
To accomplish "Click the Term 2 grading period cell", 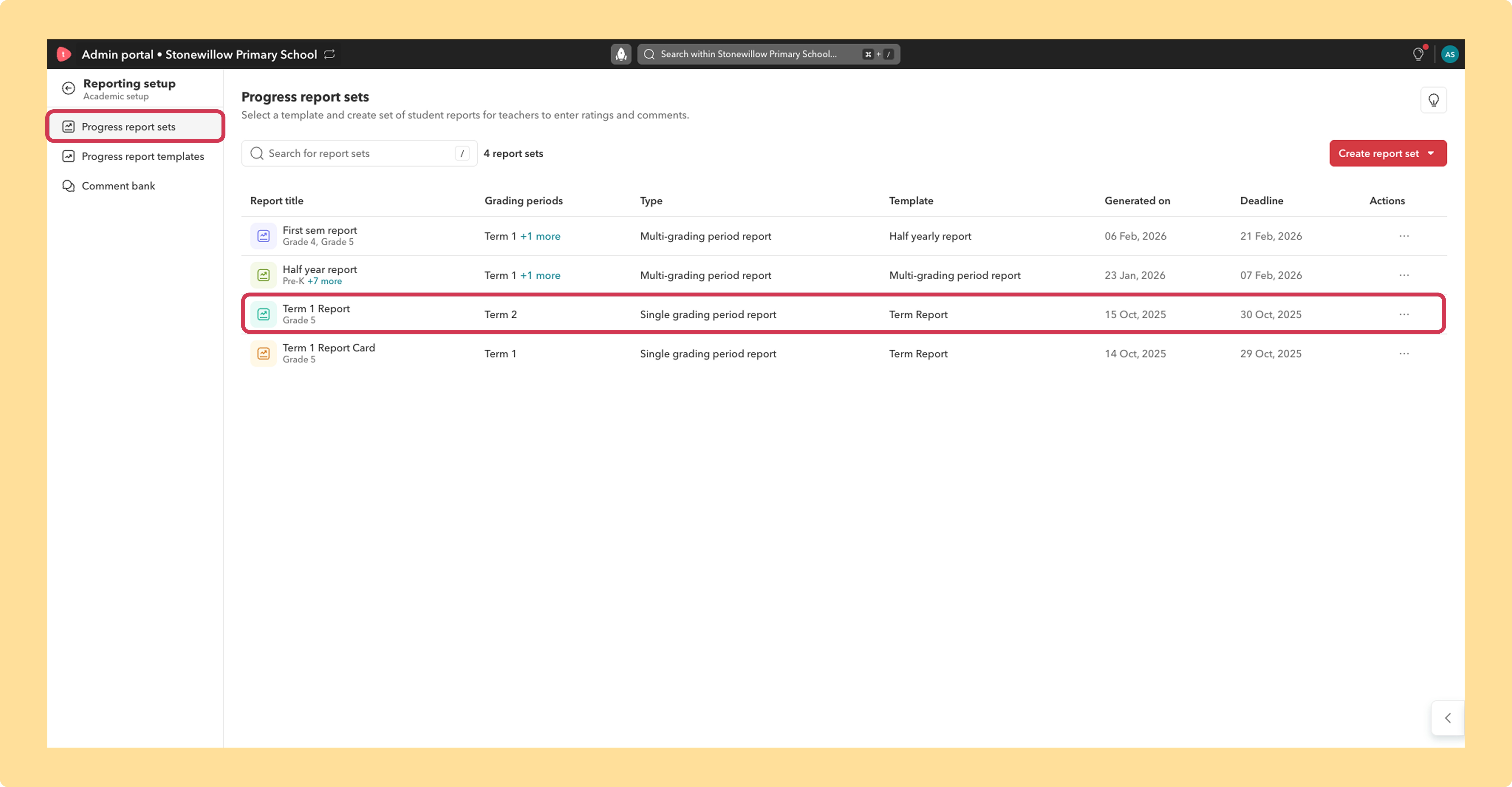I will [x=501, y=314].
